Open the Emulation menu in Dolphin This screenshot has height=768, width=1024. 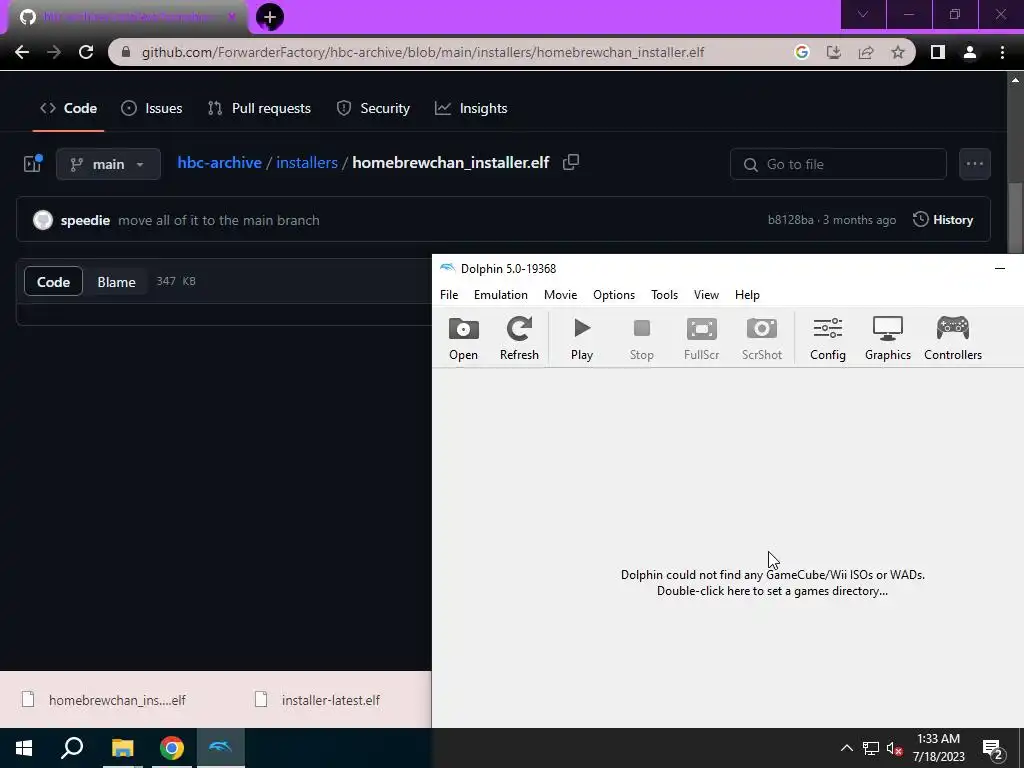tap(501, 295)
